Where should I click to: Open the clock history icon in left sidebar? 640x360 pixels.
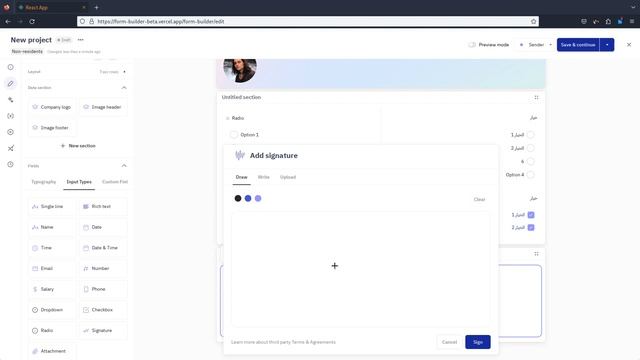11,164
